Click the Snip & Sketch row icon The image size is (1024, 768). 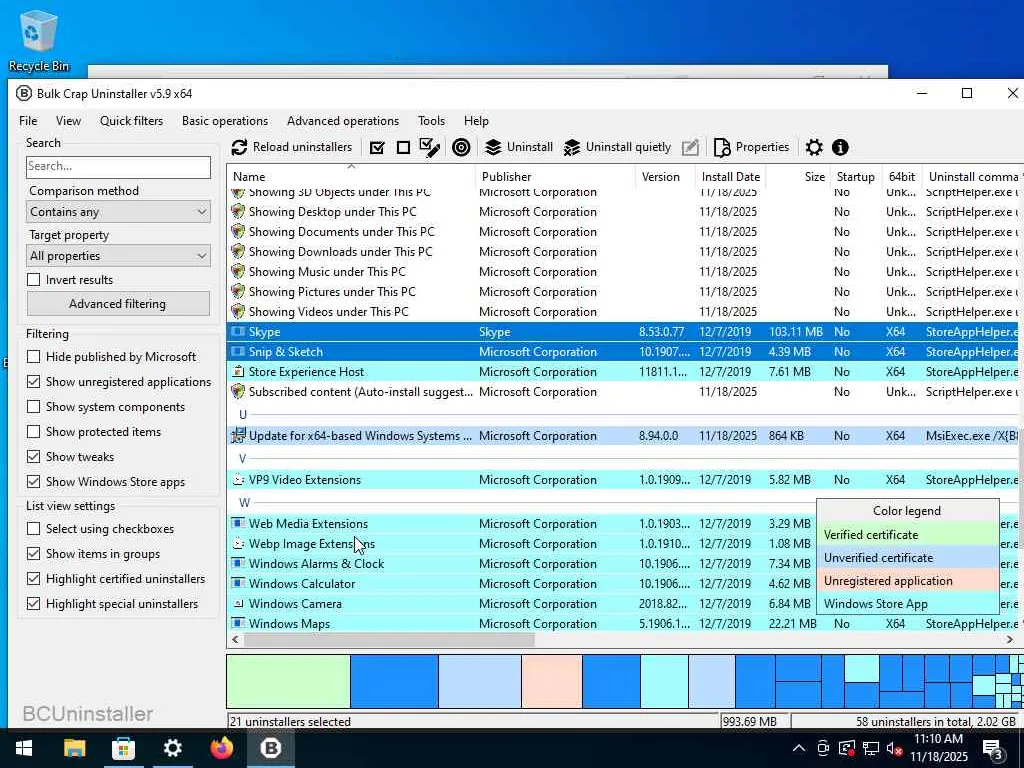pos(238,352)
